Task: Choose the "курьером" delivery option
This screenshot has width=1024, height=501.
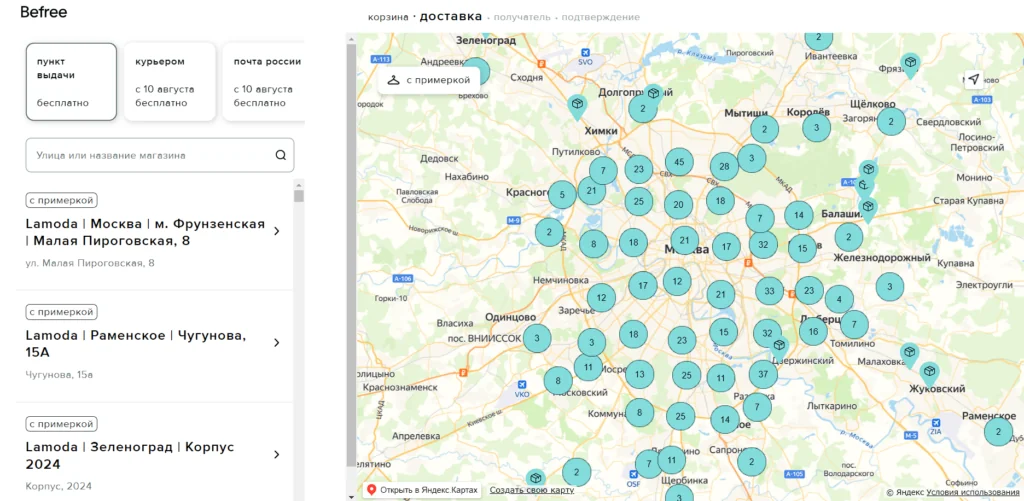Action: (169, 81)
